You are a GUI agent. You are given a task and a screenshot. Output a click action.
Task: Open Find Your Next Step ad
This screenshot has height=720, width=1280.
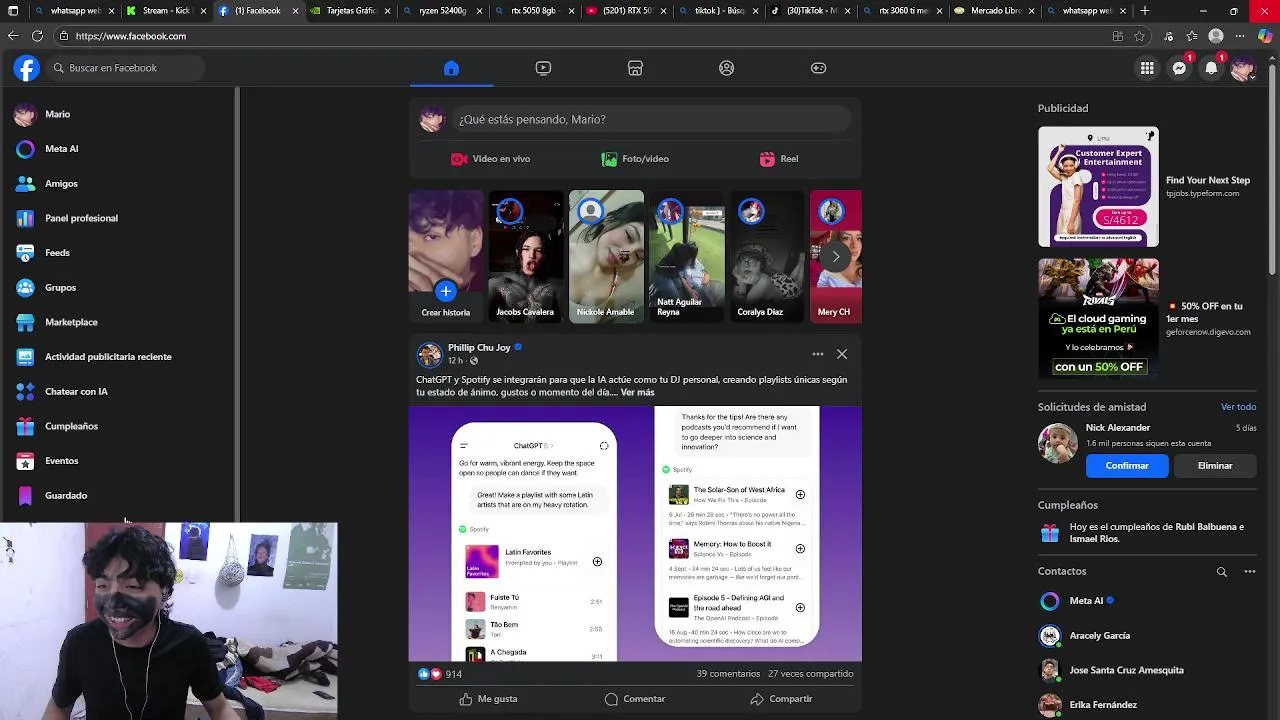1145,187
